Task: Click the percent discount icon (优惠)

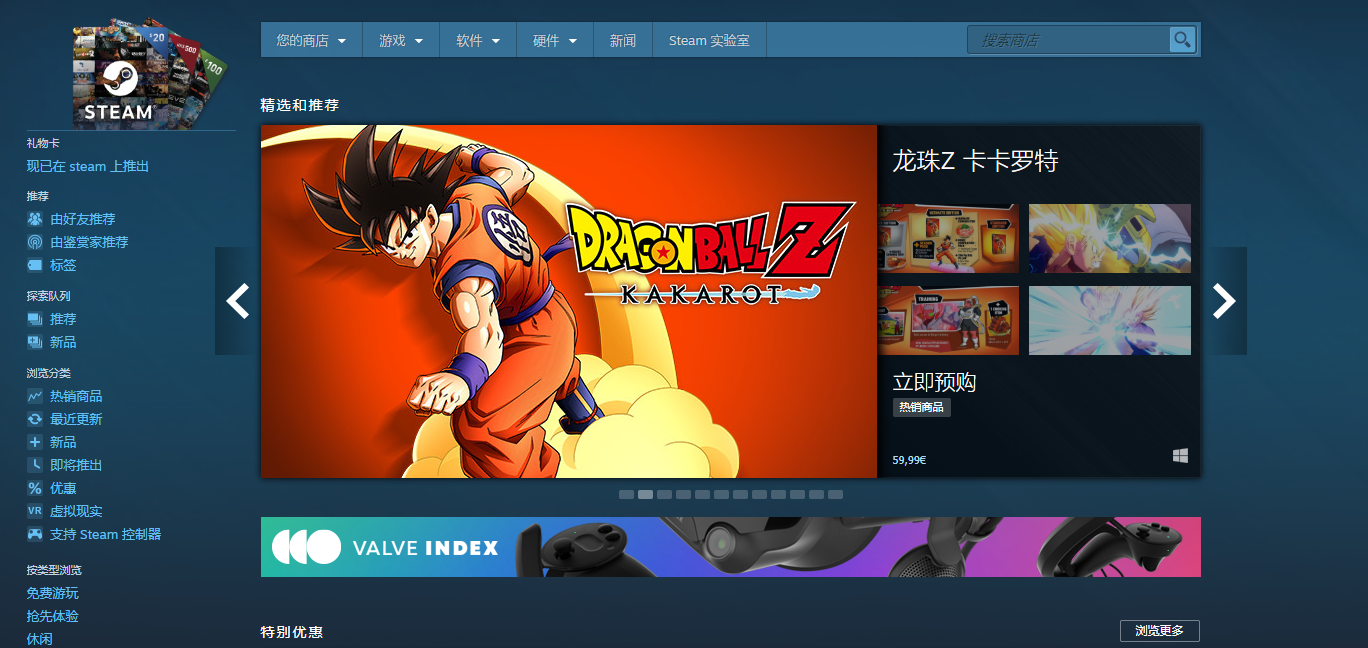Action: (x=35, y=488)
